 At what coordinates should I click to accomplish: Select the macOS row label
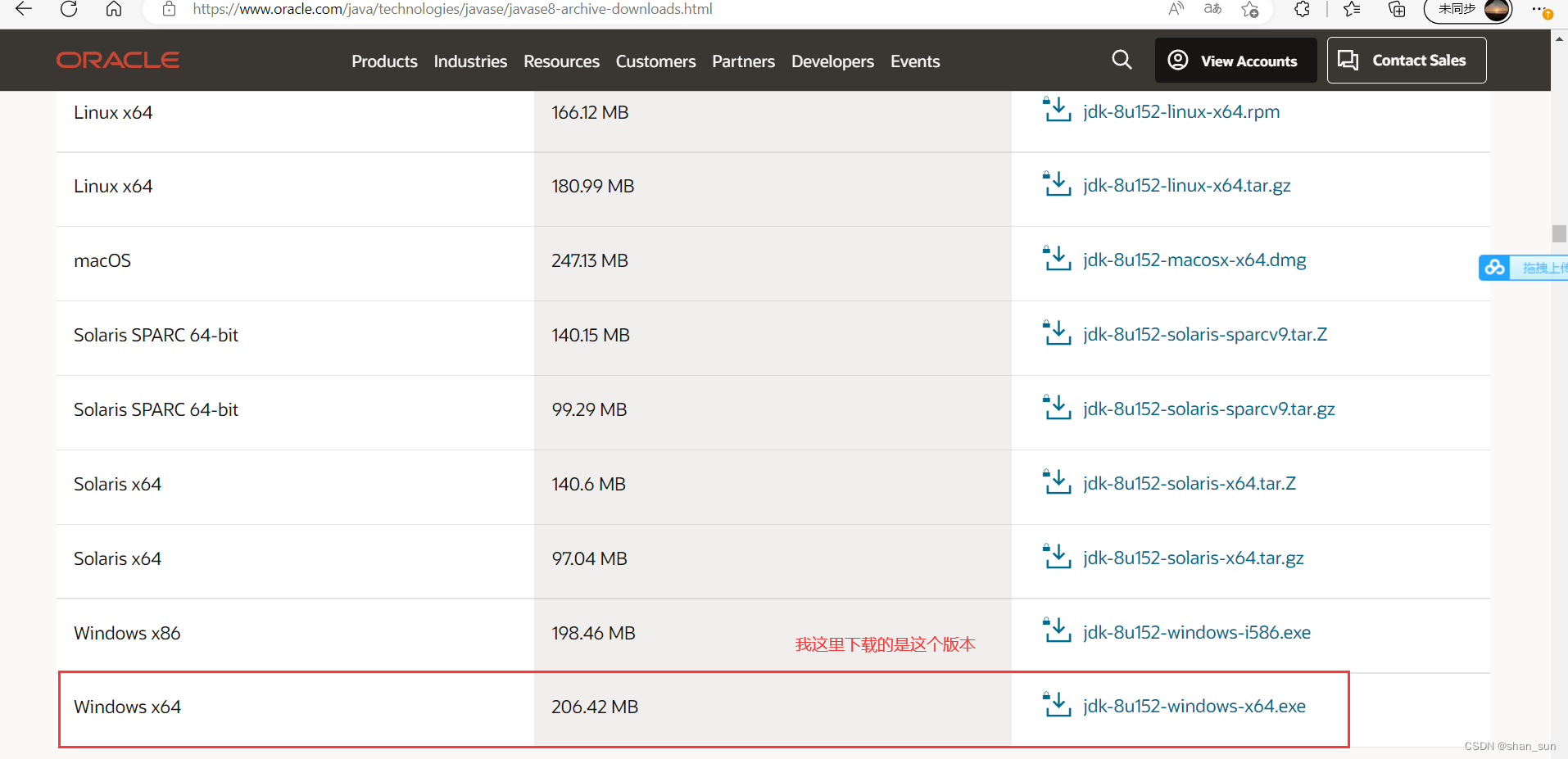(102, 260)
